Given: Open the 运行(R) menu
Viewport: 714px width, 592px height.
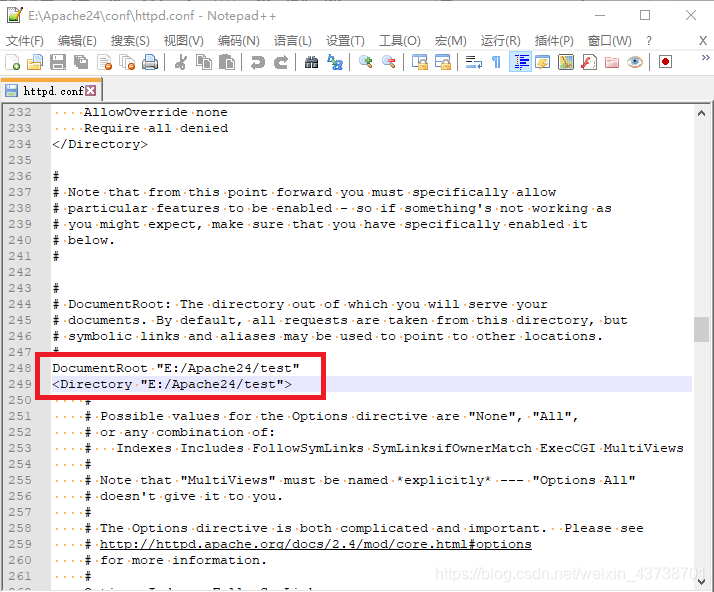Looking at the screenshot, I should coord(500,41).
